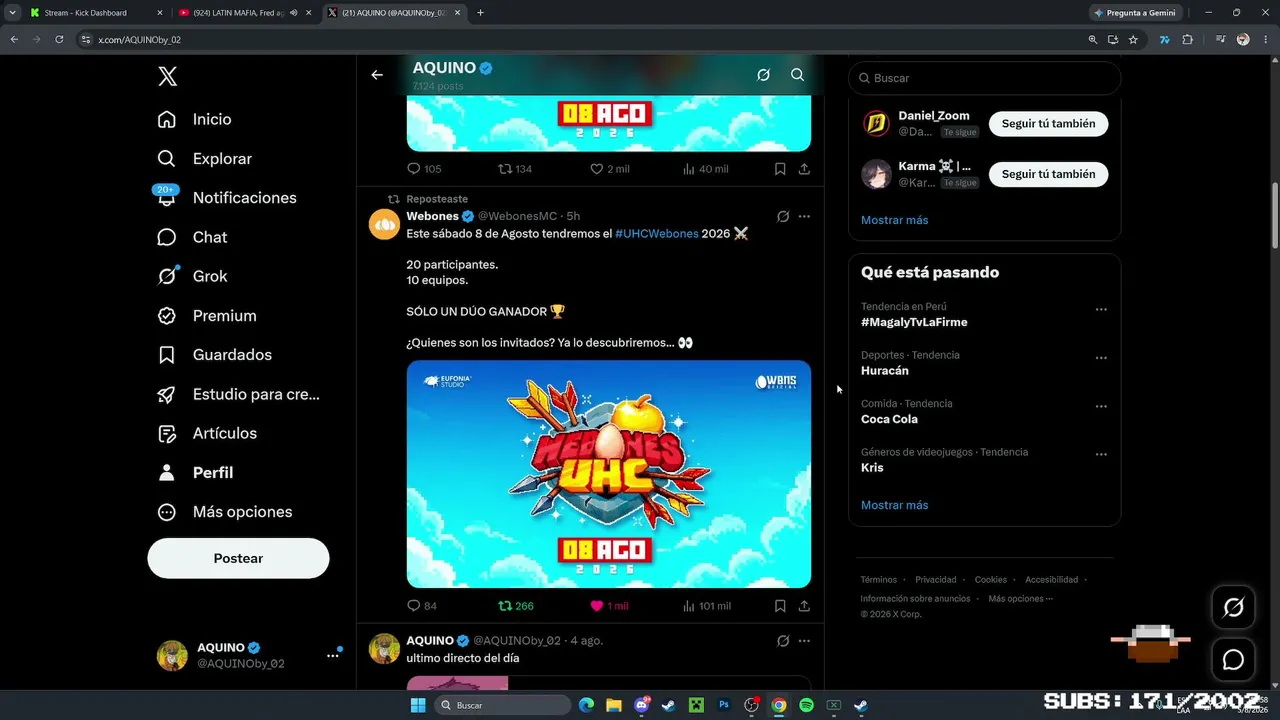This screenshot has width=1280, height=720.
Task: Open the floating Grok button
Action: (x=1233, y=607)
